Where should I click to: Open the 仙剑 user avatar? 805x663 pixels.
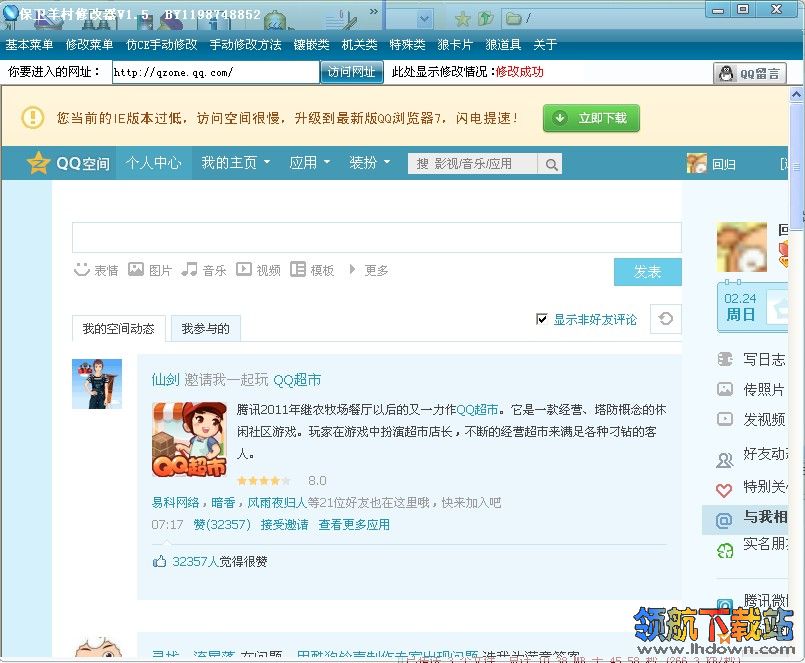pyautogui.click(x=97, y=384)
